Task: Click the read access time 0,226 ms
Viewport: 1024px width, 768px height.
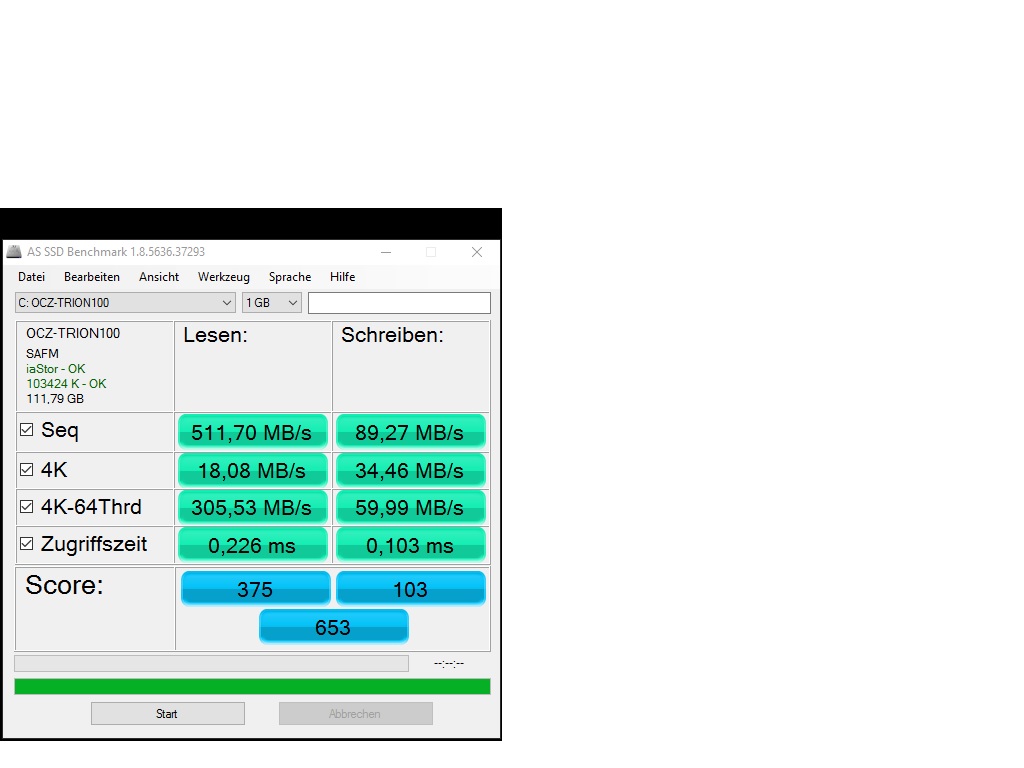Action: point(252,545)
